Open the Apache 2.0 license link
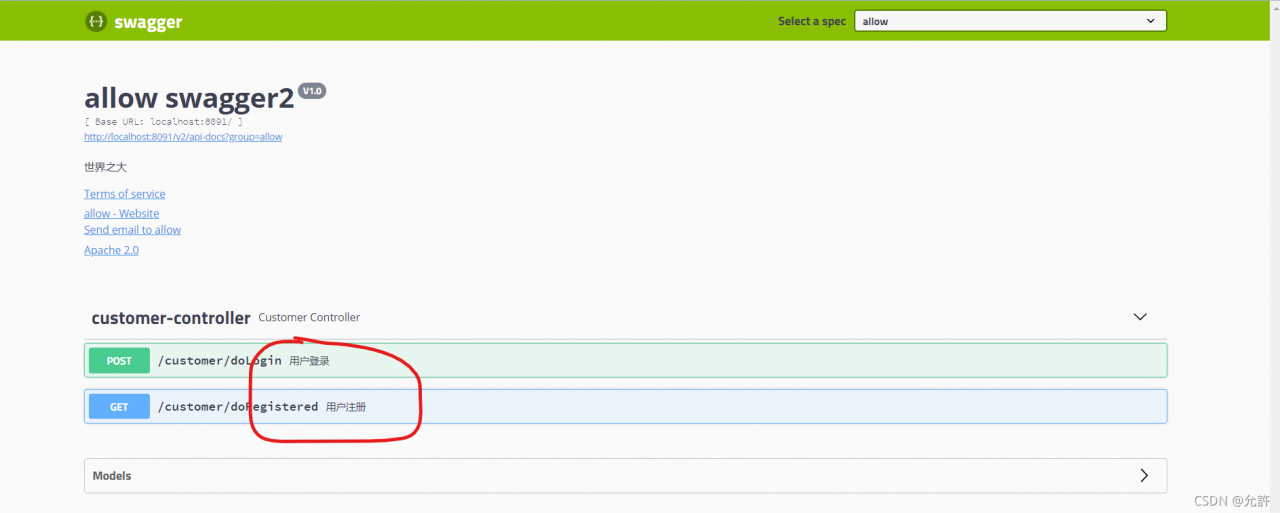The width and height of the screenshot is (1280, 513). coord(111,250)
